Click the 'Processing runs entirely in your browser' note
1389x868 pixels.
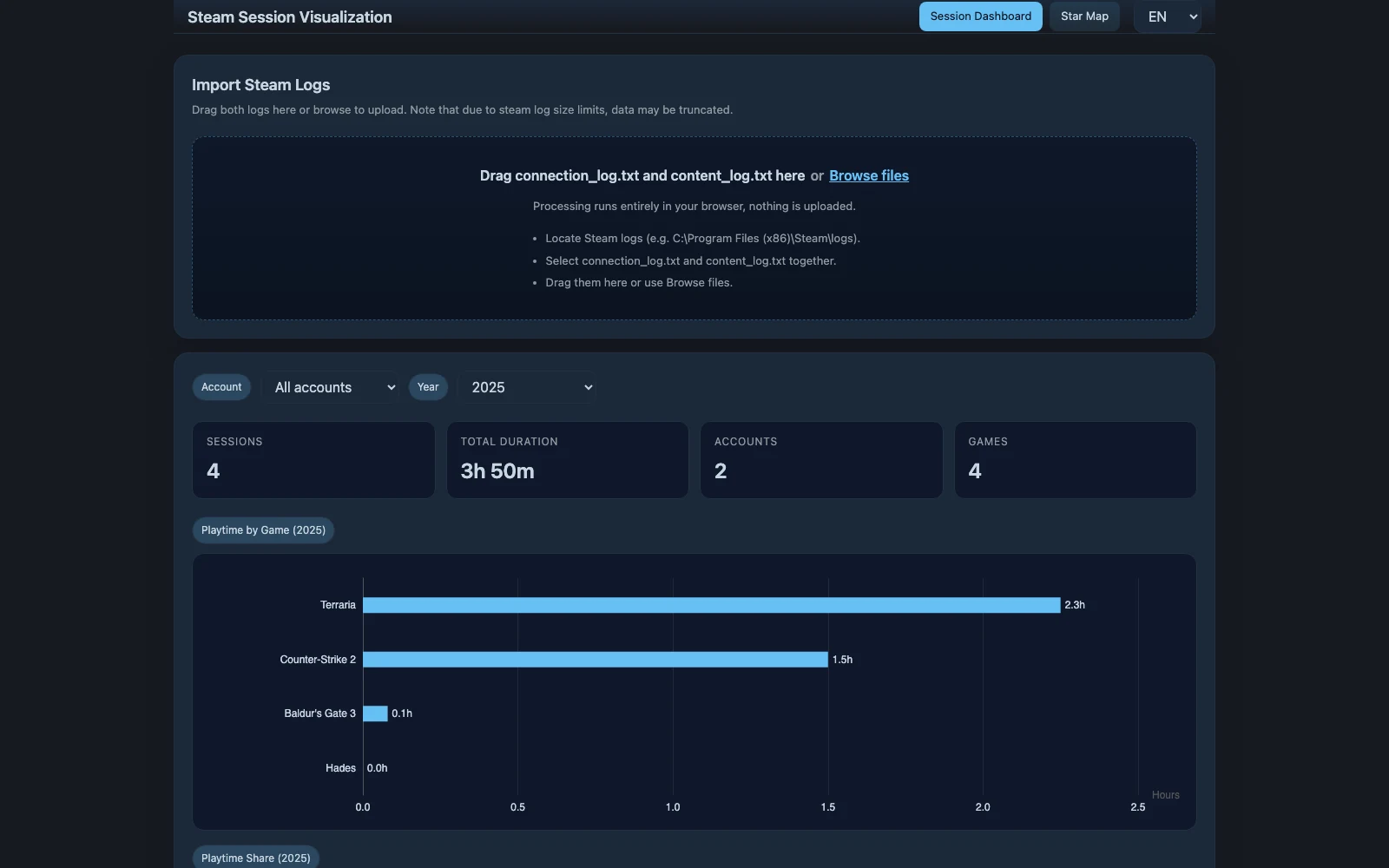(x=694, y=207)
